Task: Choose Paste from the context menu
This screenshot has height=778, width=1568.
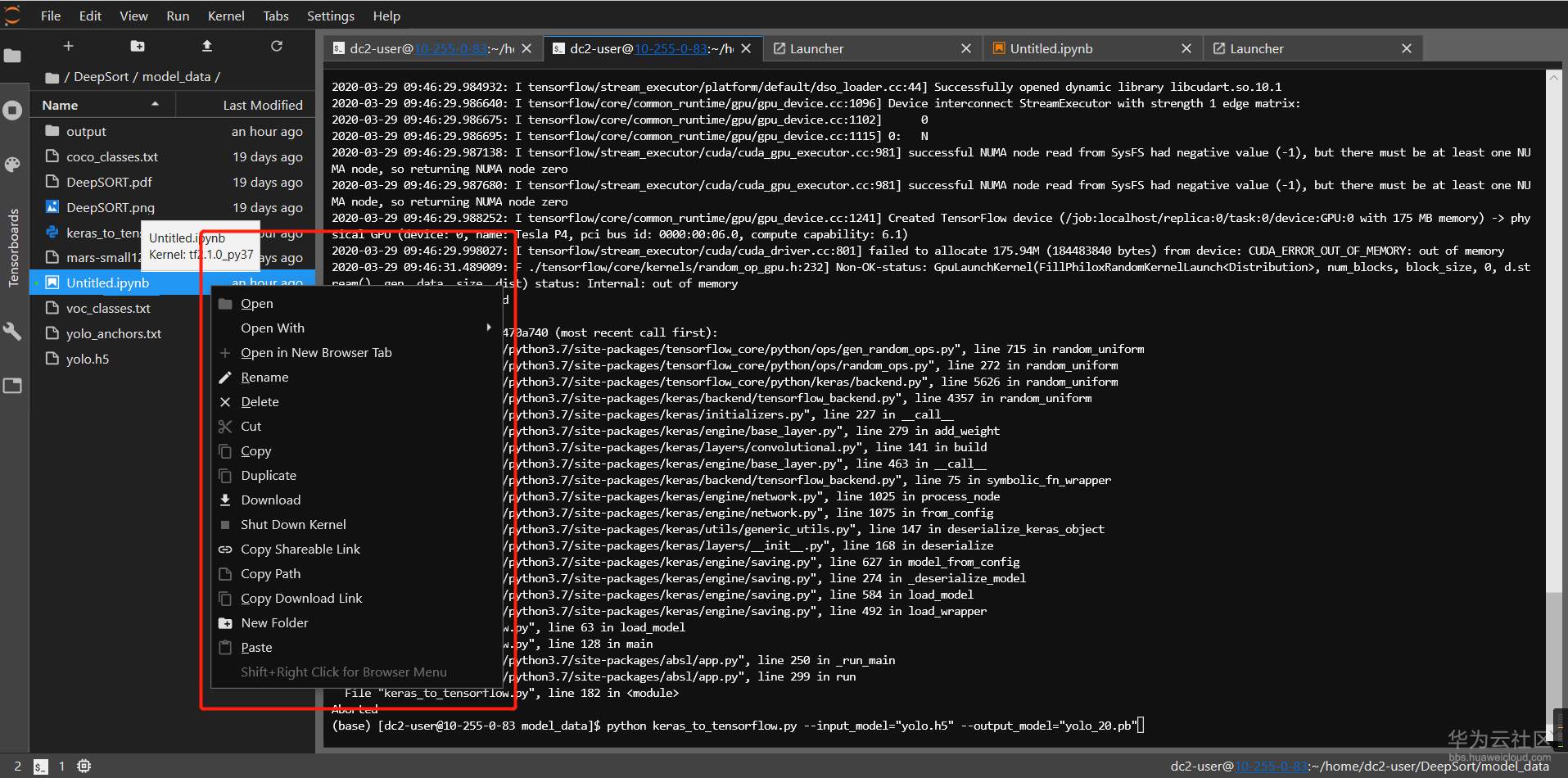Action: [x=356, y=647]
